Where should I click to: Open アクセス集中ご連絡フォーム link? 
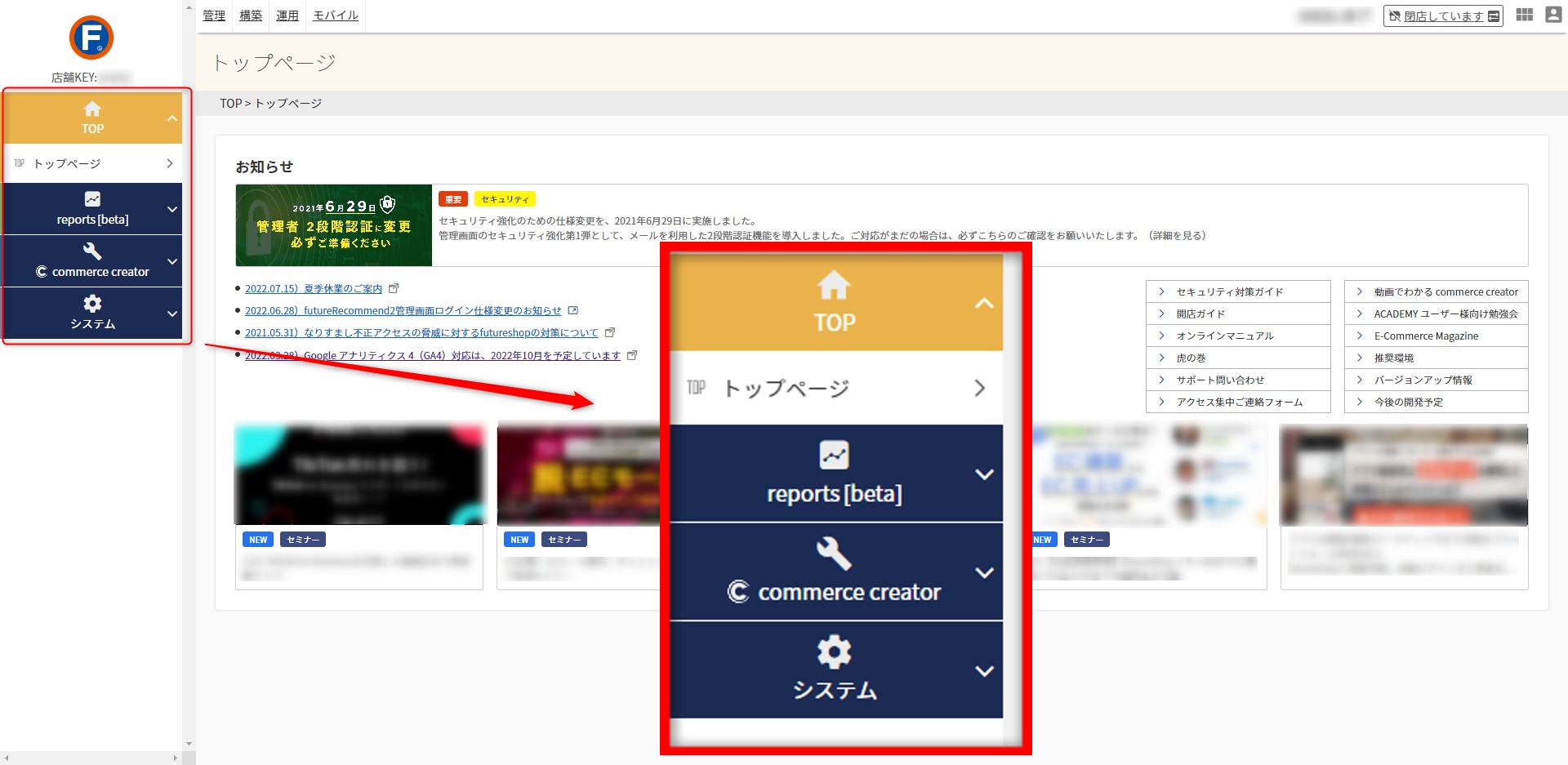[1238, 402]
